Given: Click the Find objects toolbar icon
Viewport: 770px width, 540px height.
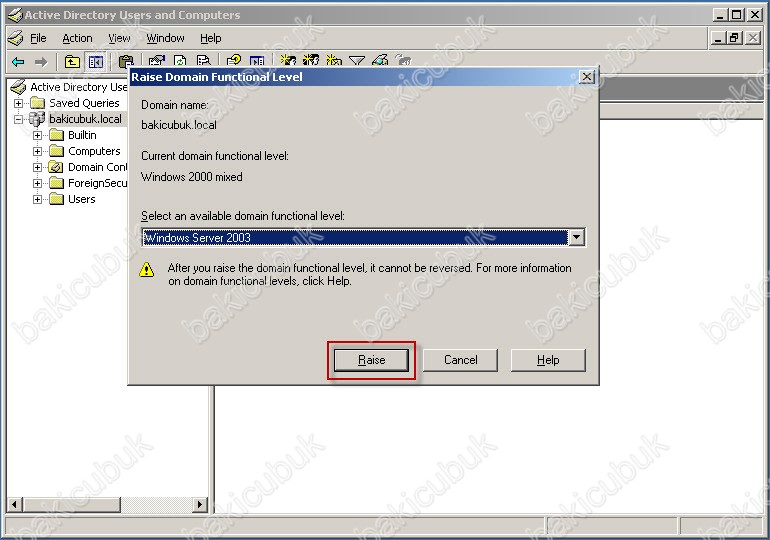Looking at the screenshot, I should click(380, 61).
